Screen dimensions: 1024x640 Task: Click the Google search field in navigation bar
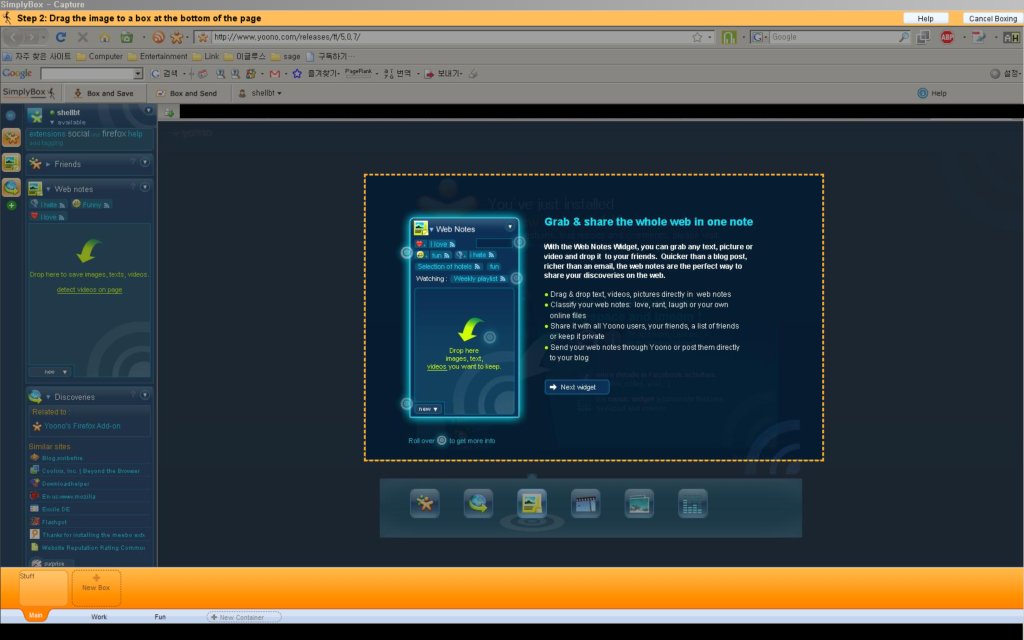pos(833,37)
